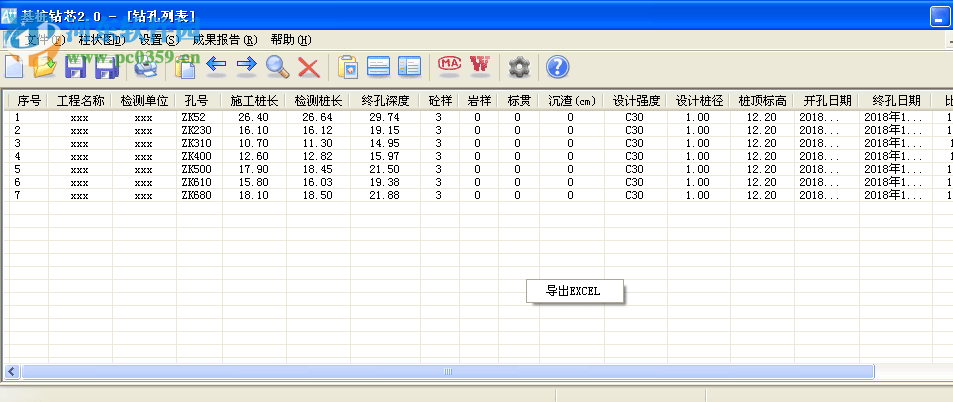Click 检测桩长 value 12.82

318,156
